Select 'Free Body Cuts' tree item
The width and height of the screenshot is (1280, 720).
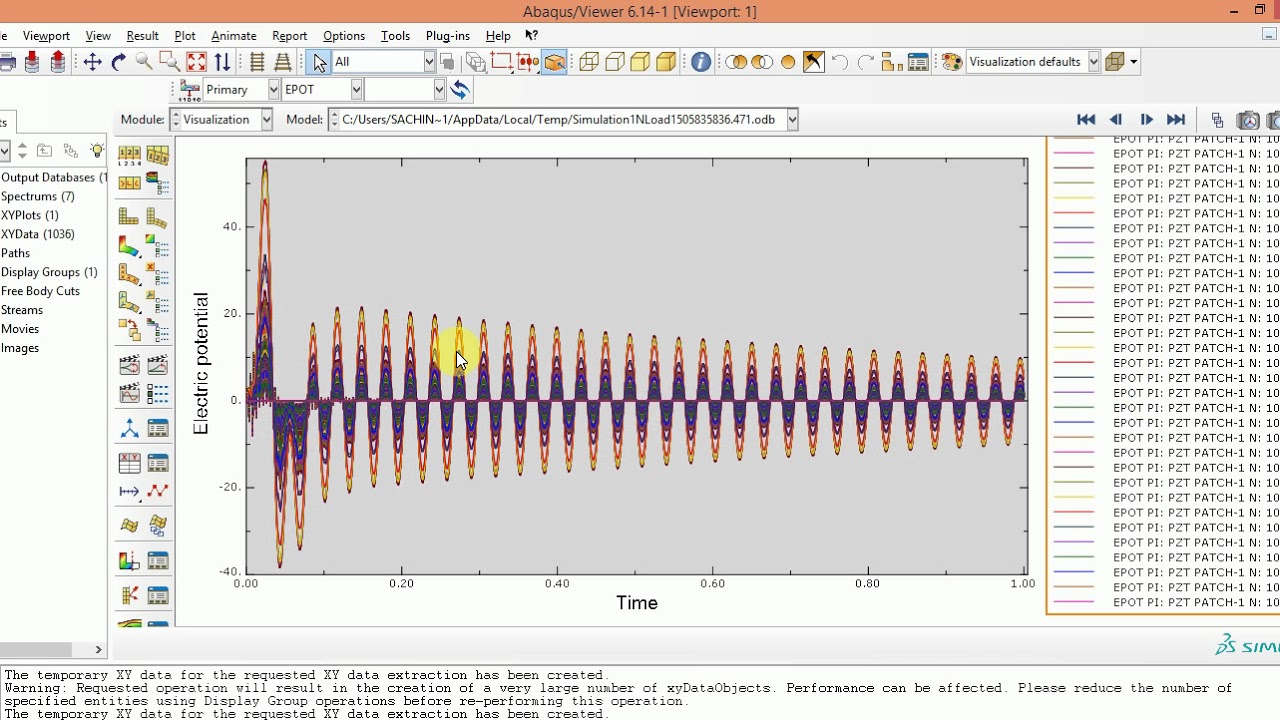[x=40, y=291]
